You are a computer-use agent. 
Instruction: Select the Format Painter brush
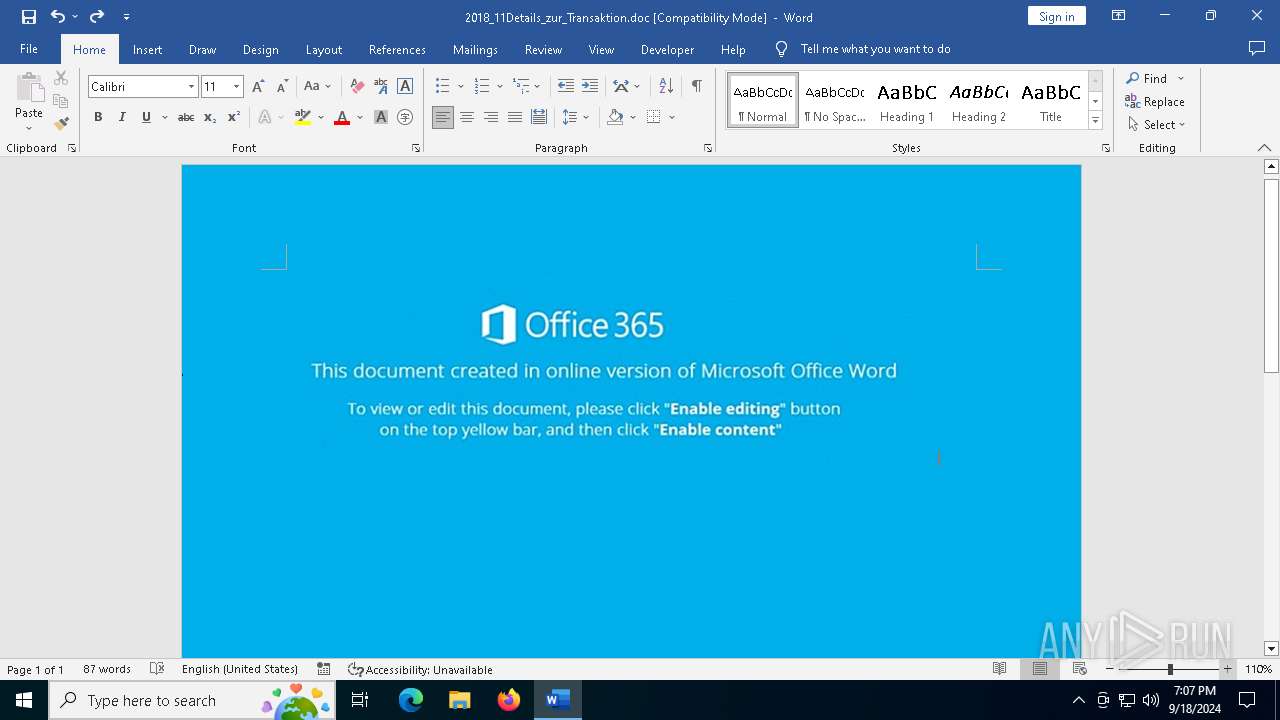coord(61,124)
